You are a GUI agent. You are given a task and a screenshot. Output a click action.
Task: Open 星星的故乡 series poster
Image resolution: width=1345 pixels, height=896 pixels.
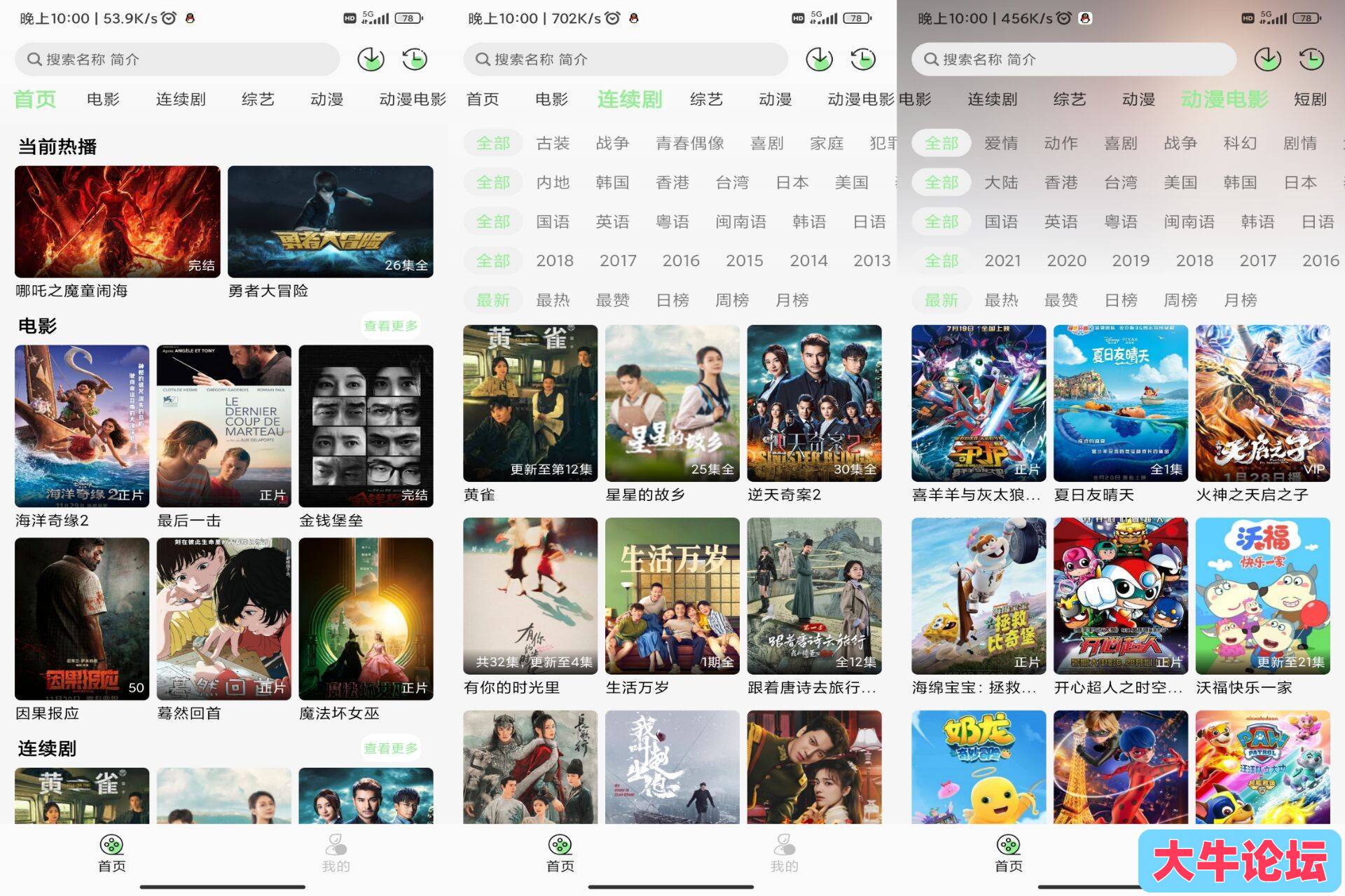[672, 403]
